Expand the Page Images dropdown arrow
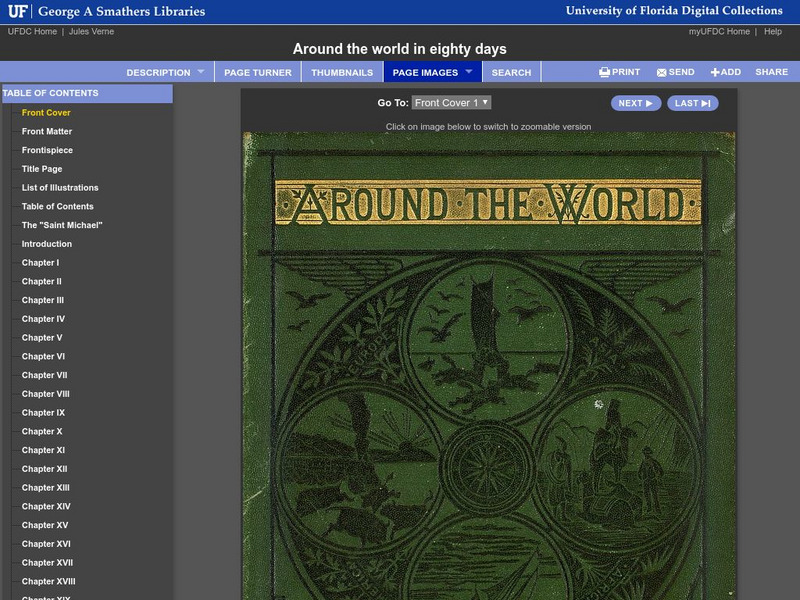The width and height of the screenshot is (800, 600). (x=468, y=72)
